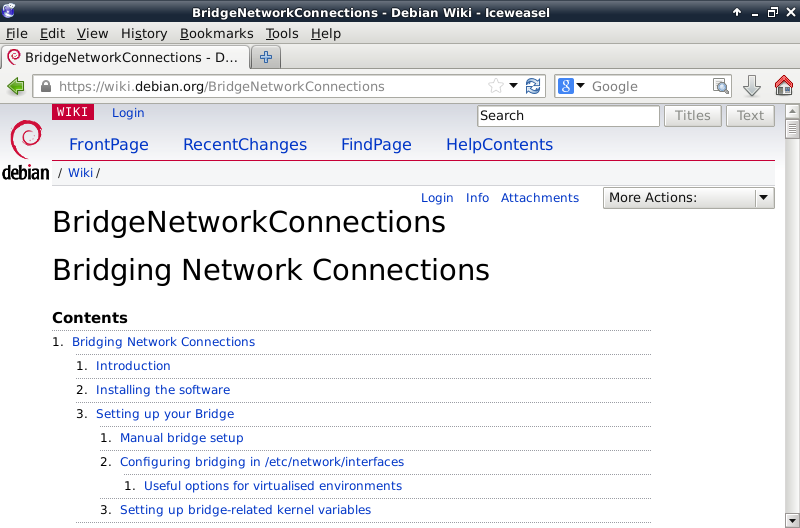This screenshot has height=528, width=800.
Task: Open the RecentChanges wiki link
Action: click(245, 144)
